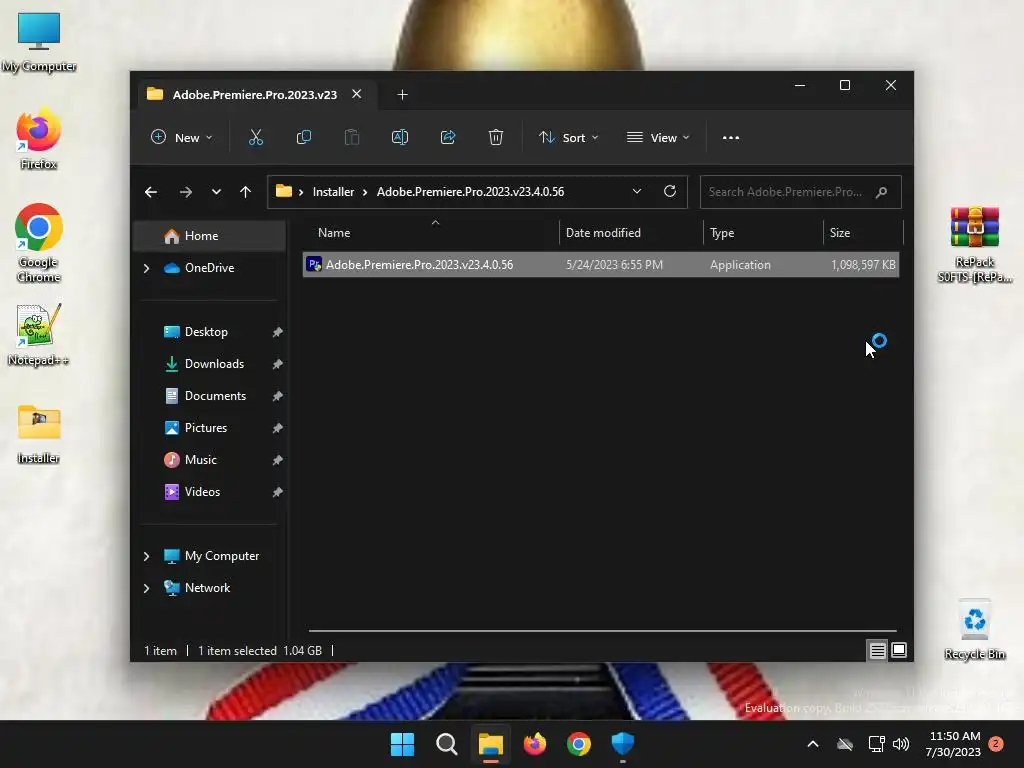Add a new File Explorer tab

(x=402, y=95)
